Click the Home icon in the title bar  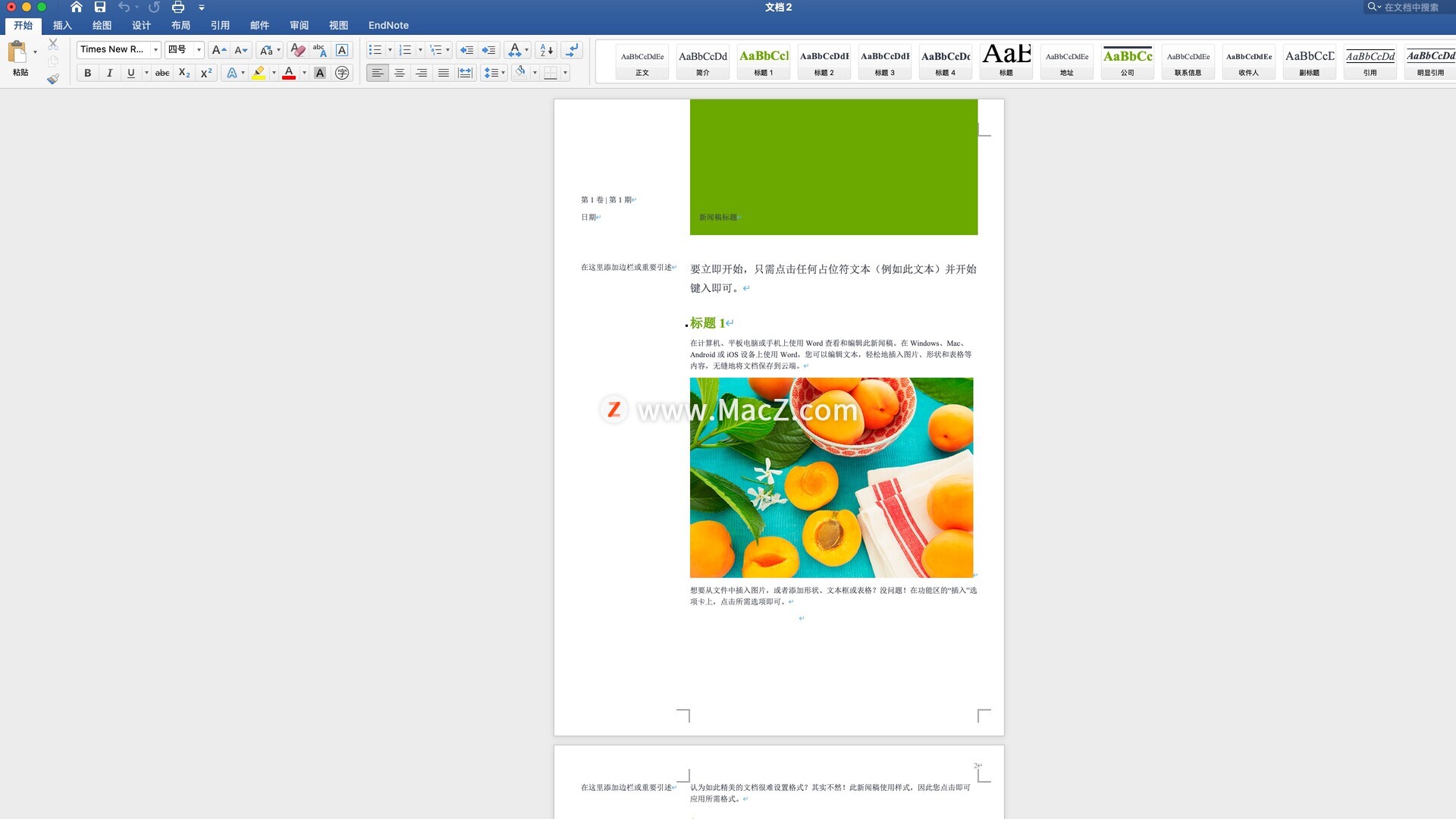(x=77, y=7)
